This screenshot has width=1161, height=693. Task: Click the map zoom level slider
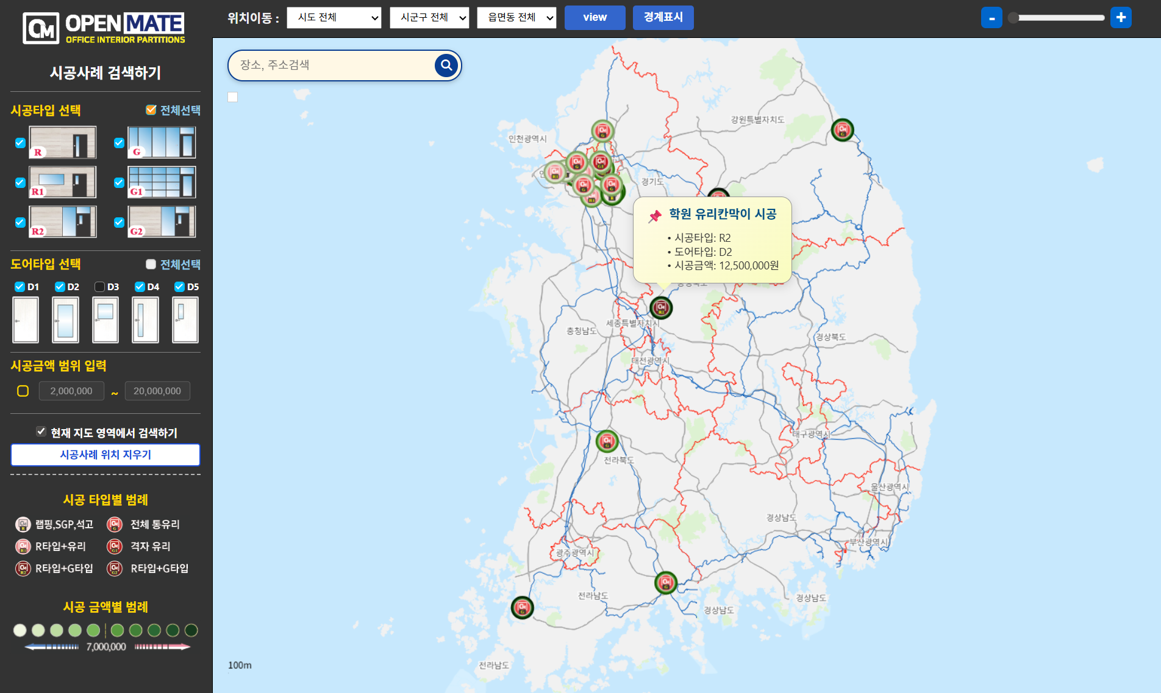tap(1056, 18)
